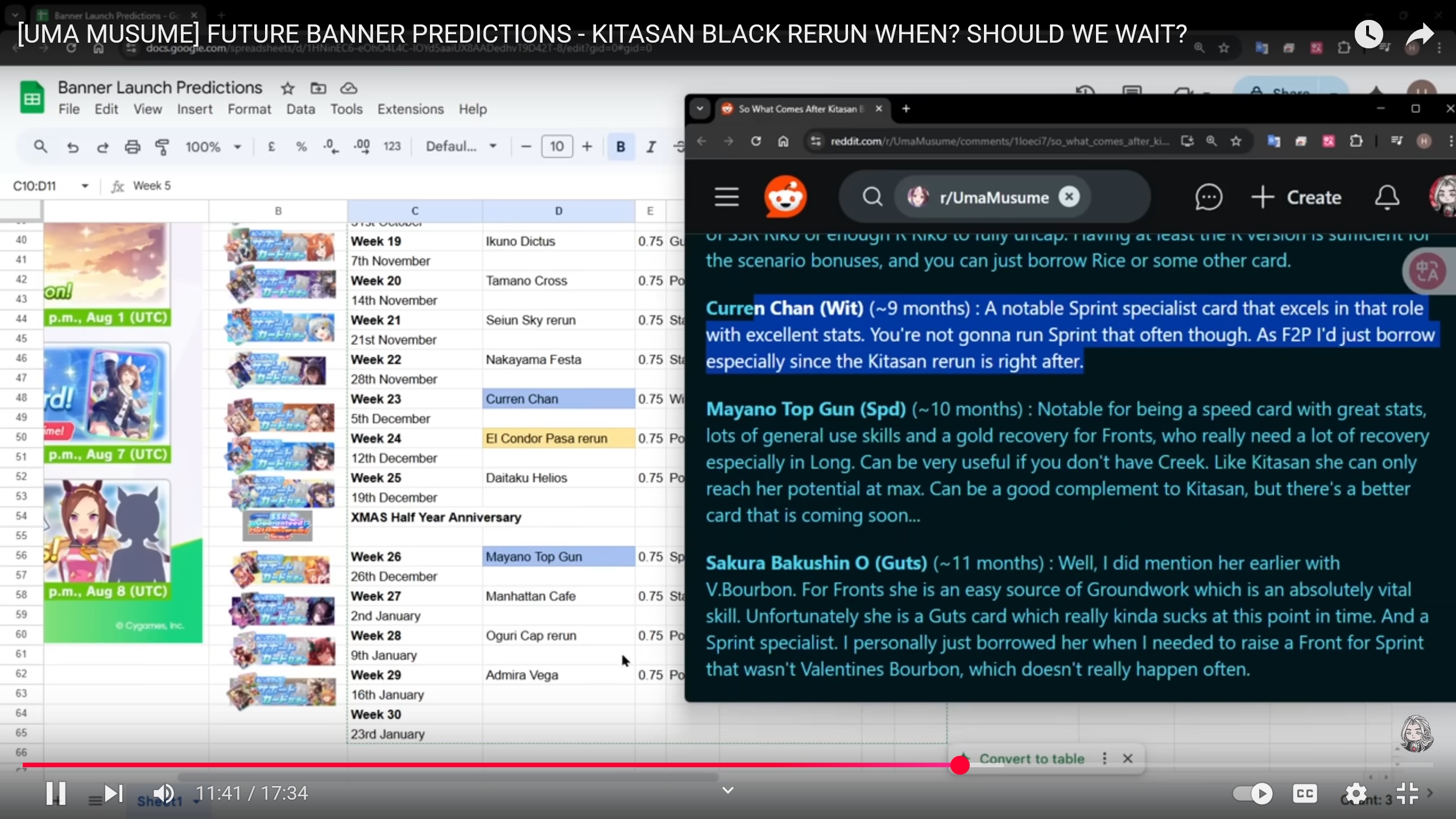Open the Edit menu in Sheets

point(106,109)
